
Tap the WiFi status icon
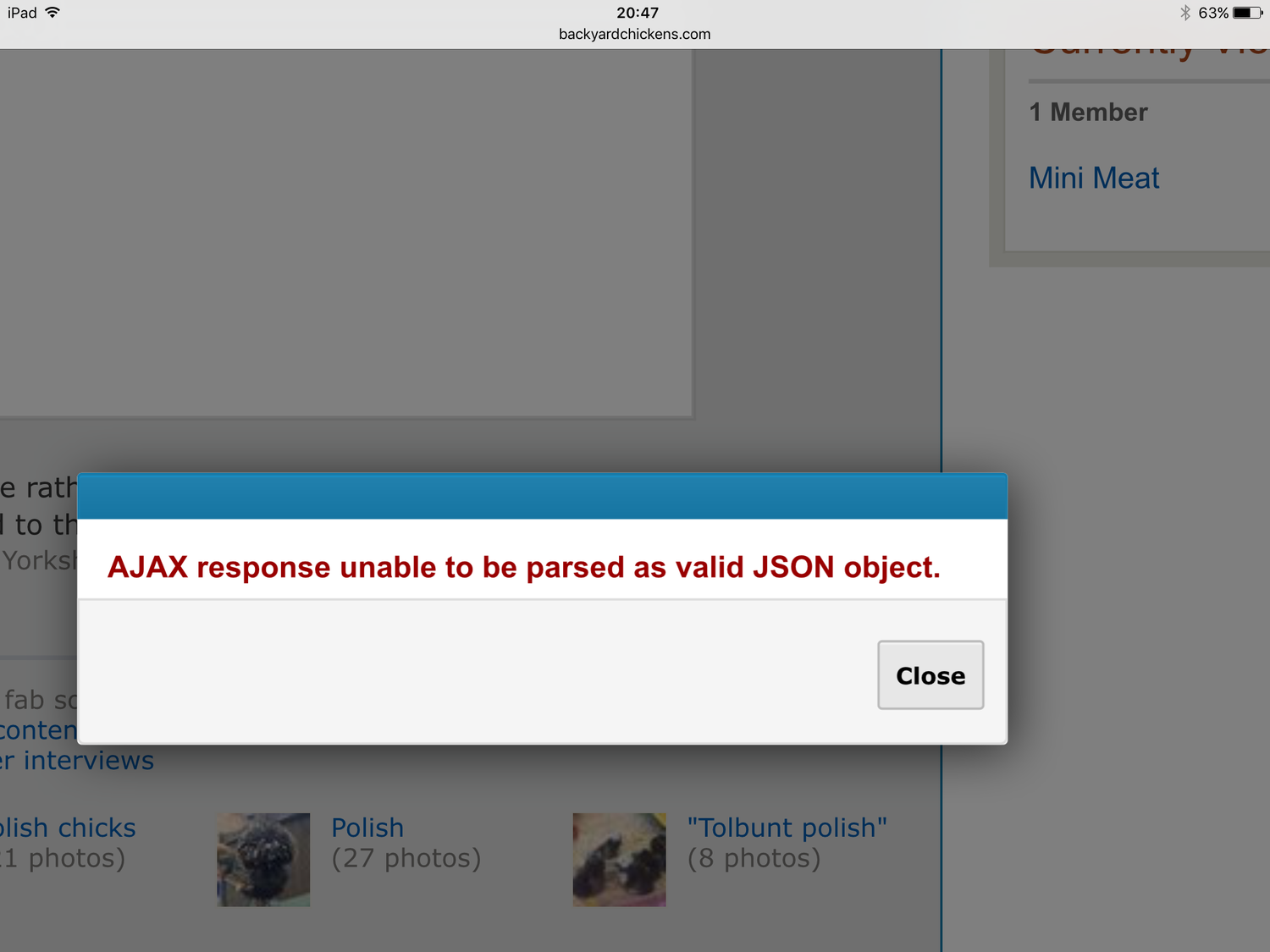pyautogui.click(x=52, y=13)
